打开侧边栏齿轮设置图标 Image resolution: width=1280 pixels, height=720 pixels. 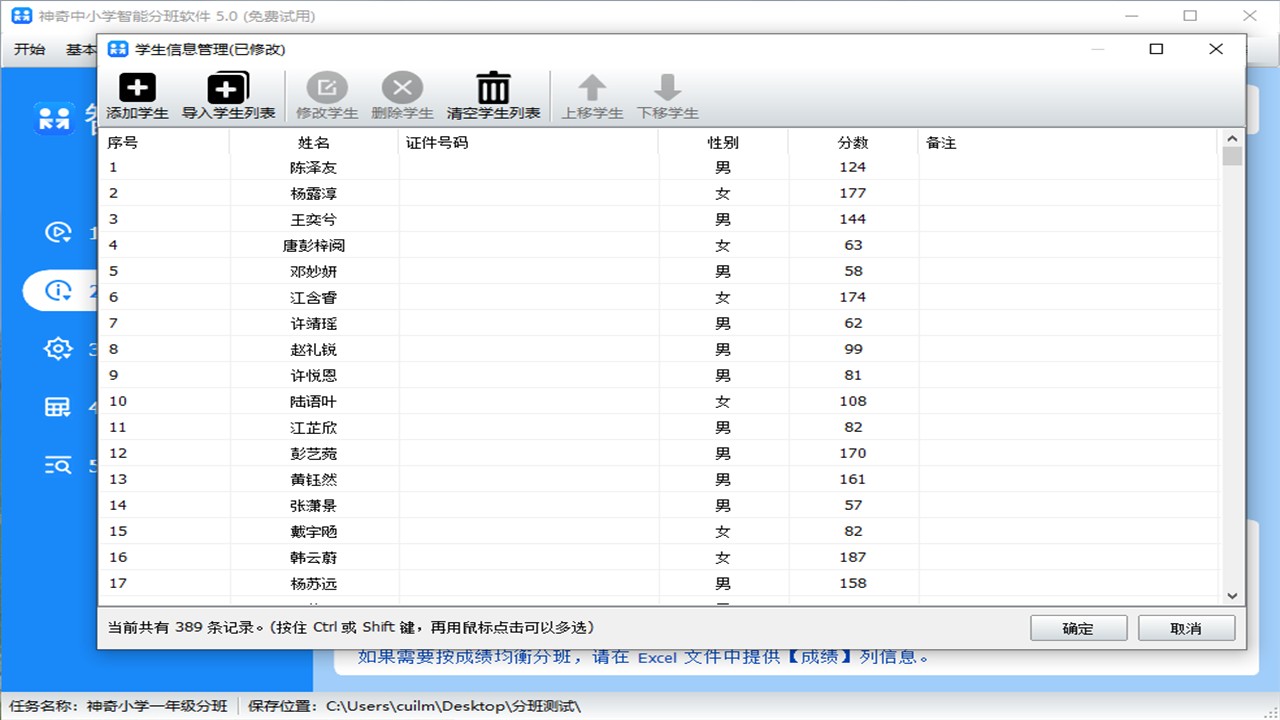click(59, 349)
